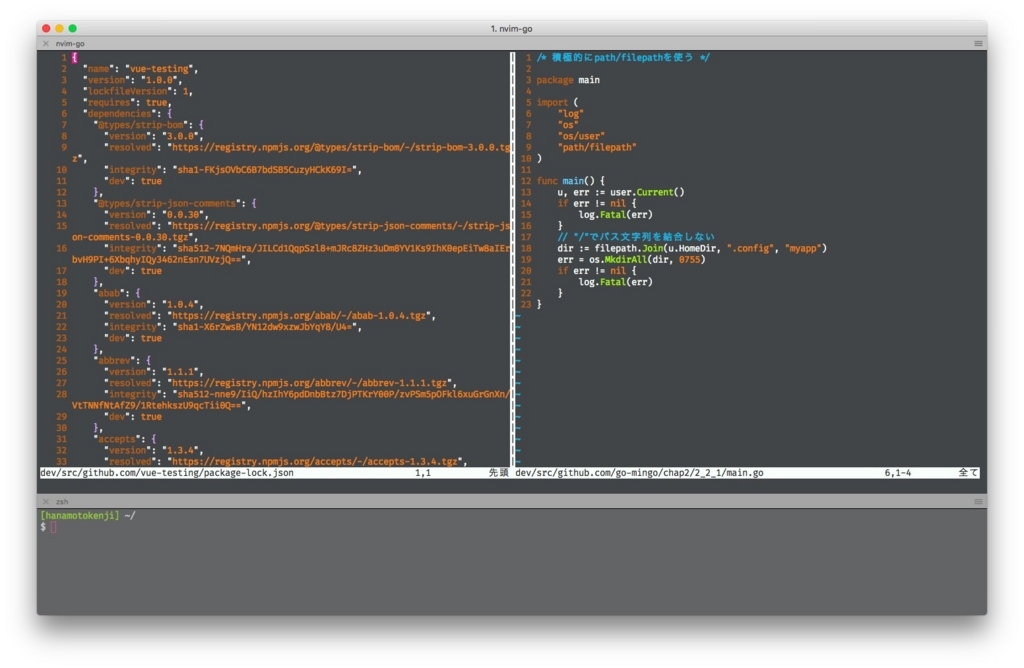Click the sha1-X6rZwsB integrity value

(266, 326)
